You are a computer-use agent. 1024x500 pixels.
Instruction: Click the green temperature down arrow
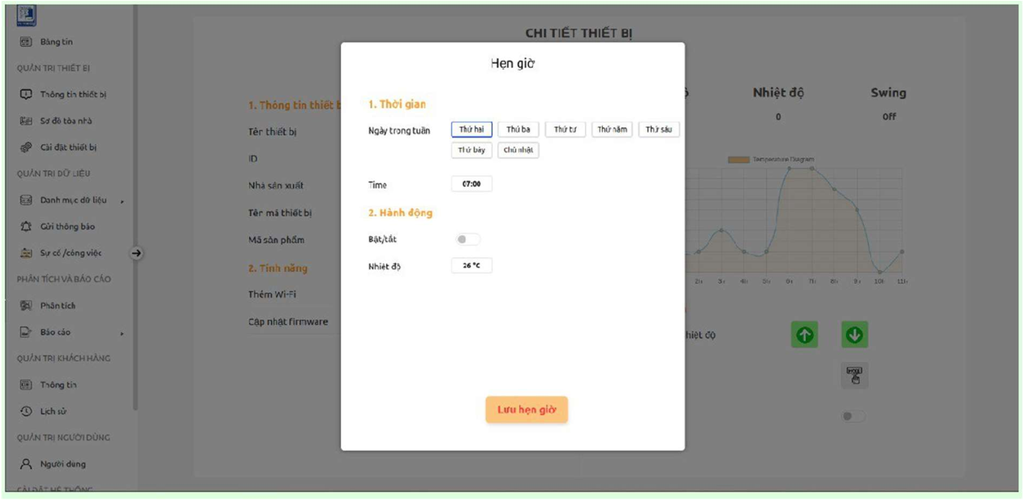854,335
